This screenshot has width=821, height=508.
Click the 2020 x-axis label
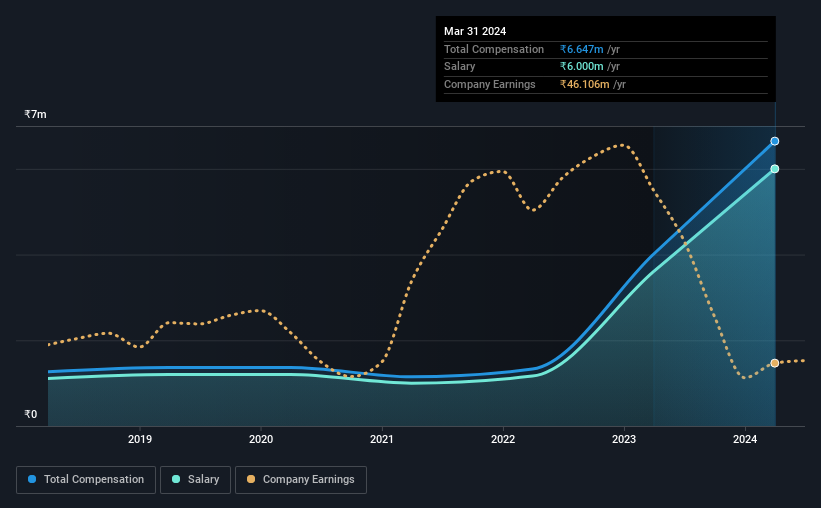click(261, 439)
